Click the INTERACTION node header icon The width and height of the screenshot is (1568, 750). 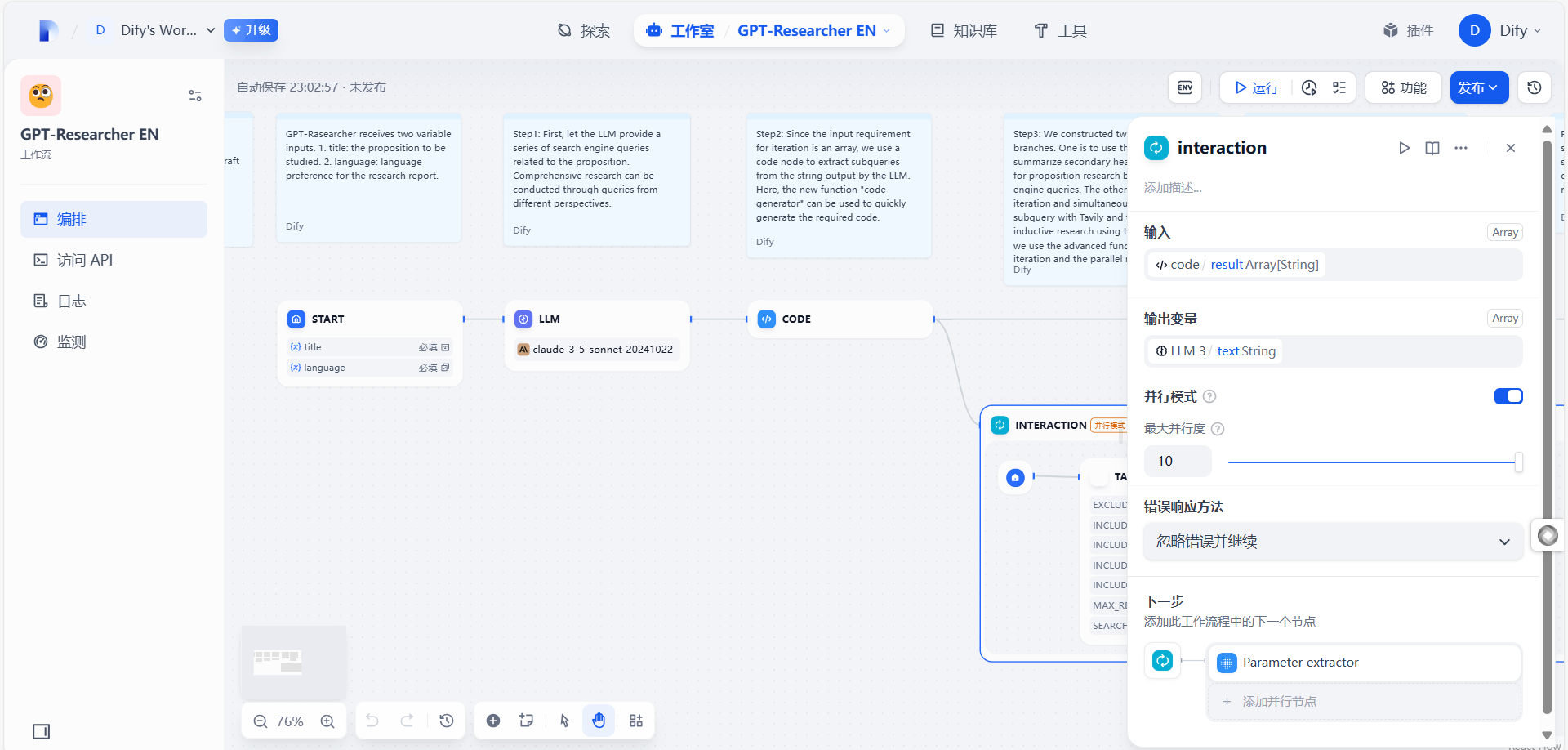(x=1000, y=425)
